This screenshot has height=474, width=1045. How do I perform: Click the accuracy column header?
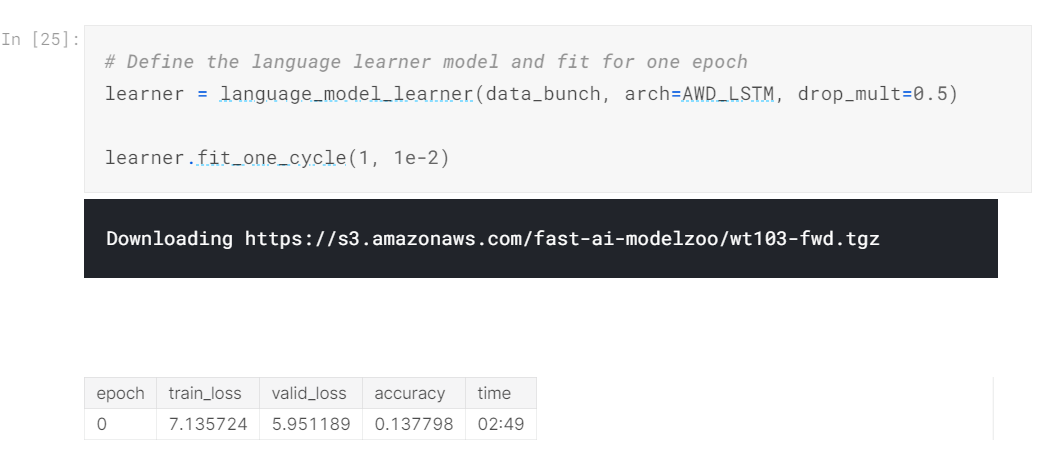[409, 393]
